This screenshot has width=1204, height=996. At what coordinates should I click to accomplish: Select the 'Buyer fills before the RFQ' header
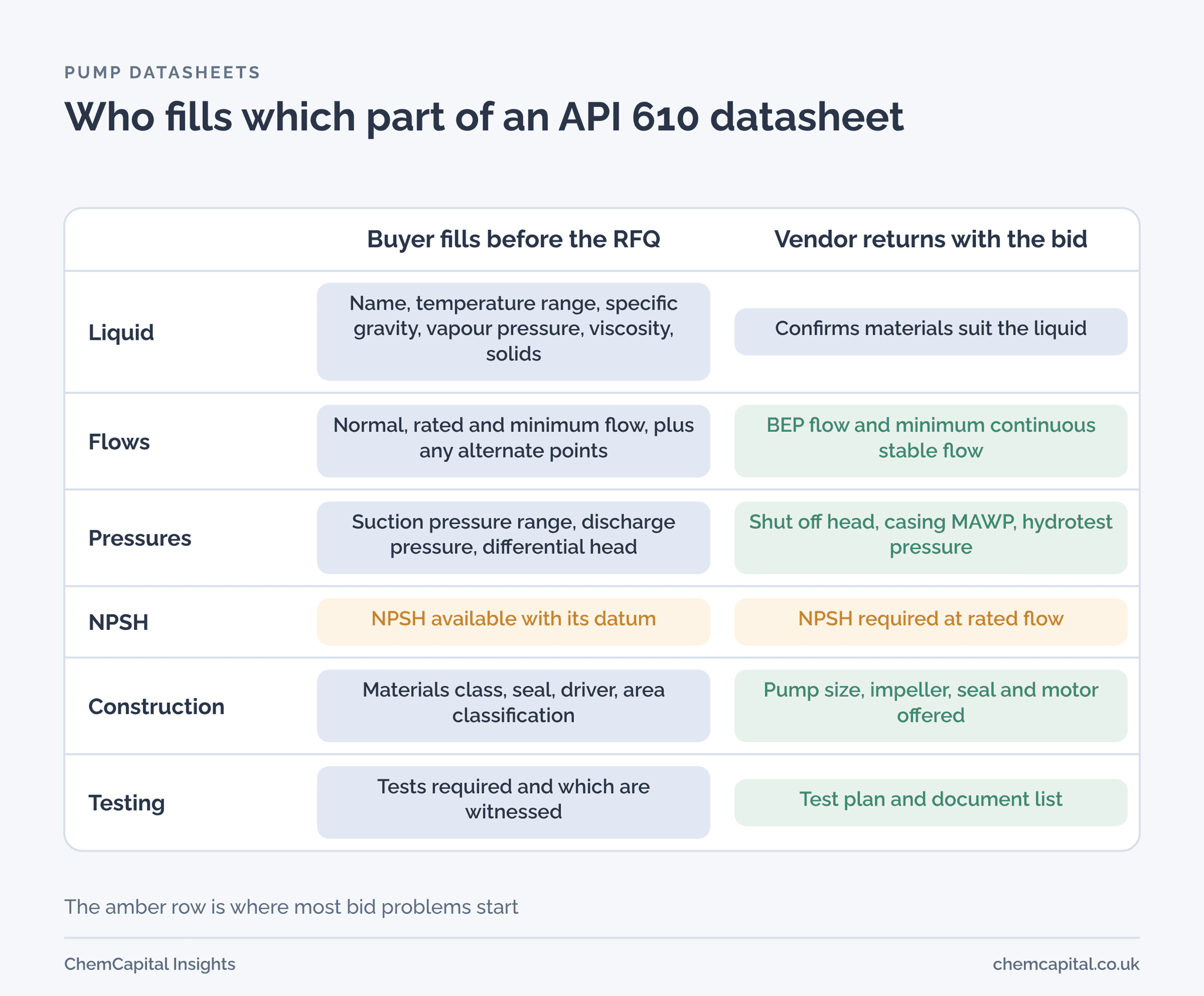pyautogui.click(x=513, y=239)
